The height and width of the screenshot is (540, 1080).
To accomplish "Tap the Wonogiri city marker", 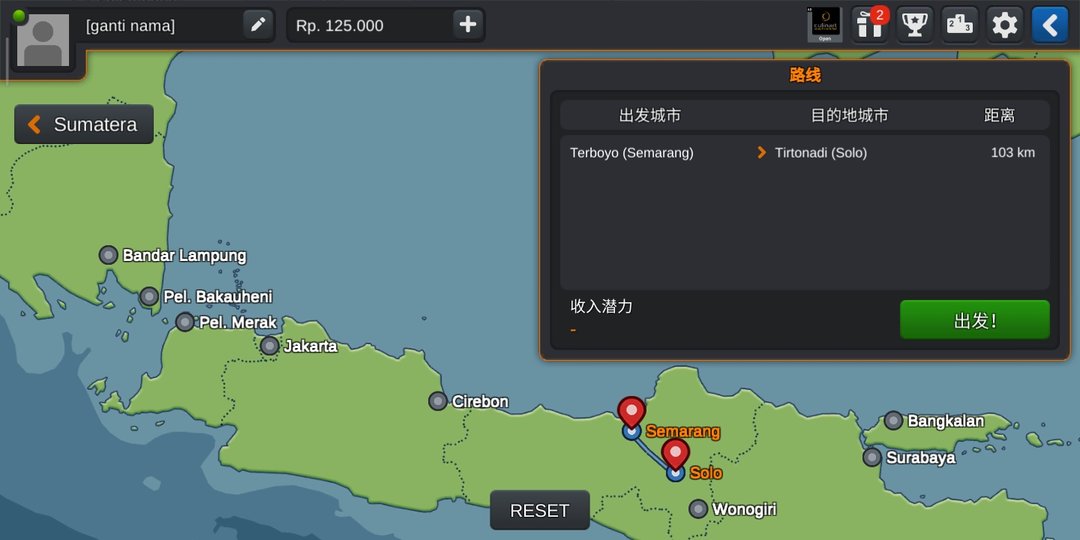I will 698,509.
